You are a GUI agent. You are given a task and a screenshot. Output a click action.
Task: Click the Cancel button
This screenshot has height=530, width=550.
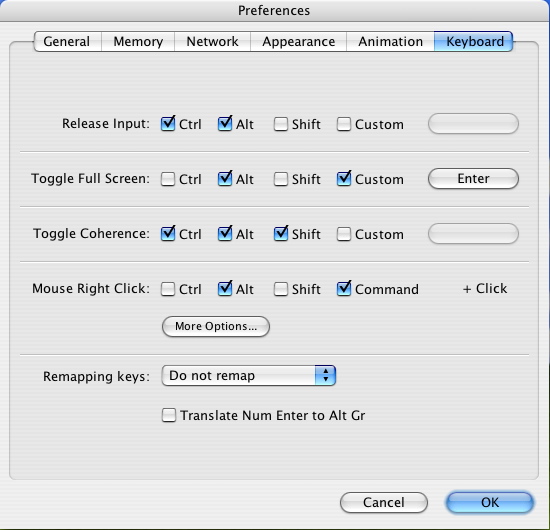tap(384, 502)
